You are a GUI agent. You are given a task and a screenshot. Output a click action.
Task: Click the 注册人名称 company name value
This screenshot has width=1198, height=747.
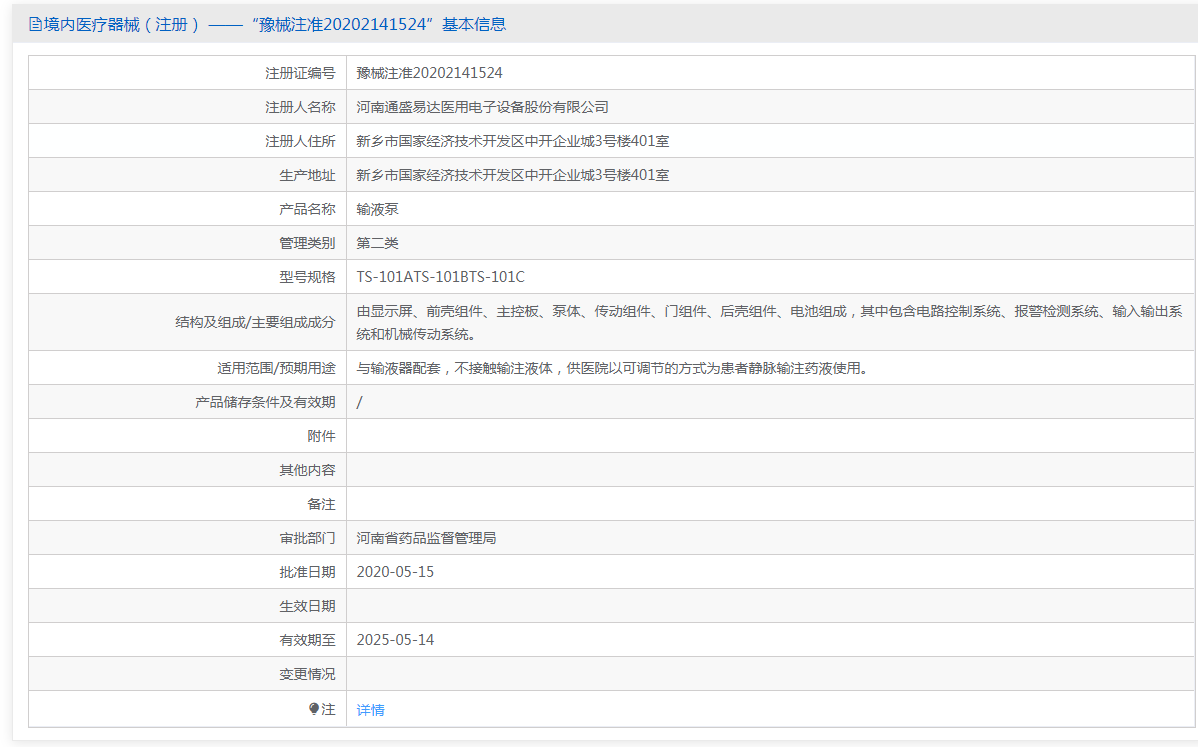(x=482, y=107)
